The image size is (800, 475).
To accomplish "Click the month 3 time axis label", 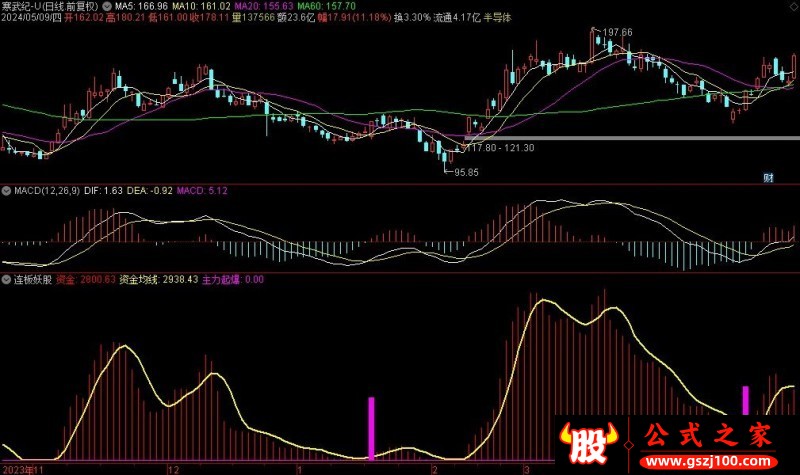I will click(526, 469).
